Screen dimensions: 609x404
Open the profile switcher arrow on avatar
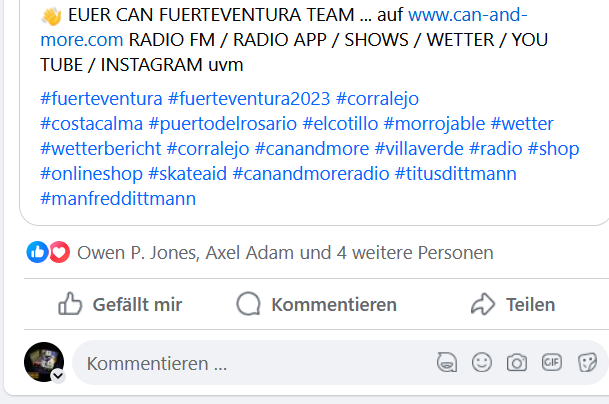click(58, 376)
